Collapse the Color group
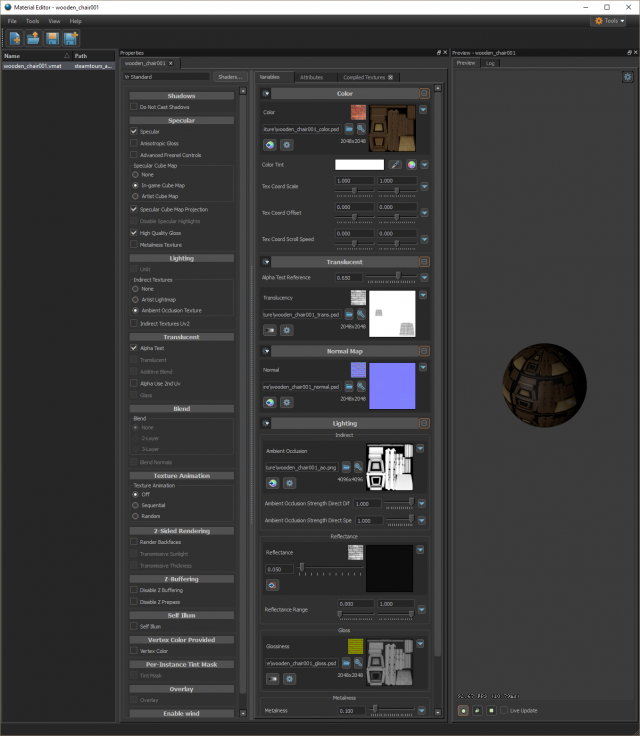The image size is (640, 736). click(x=424, y=93)
